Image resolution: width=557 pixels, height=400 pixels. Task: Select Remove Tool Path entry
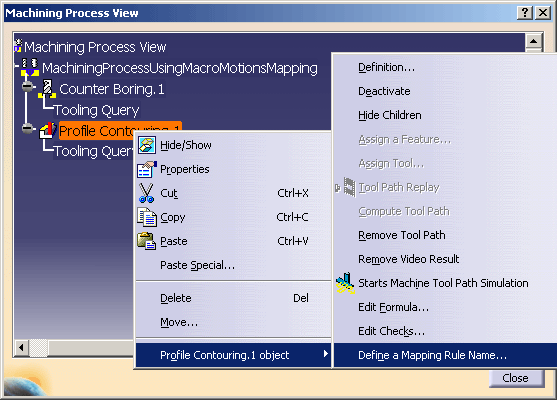coord(401,235)
